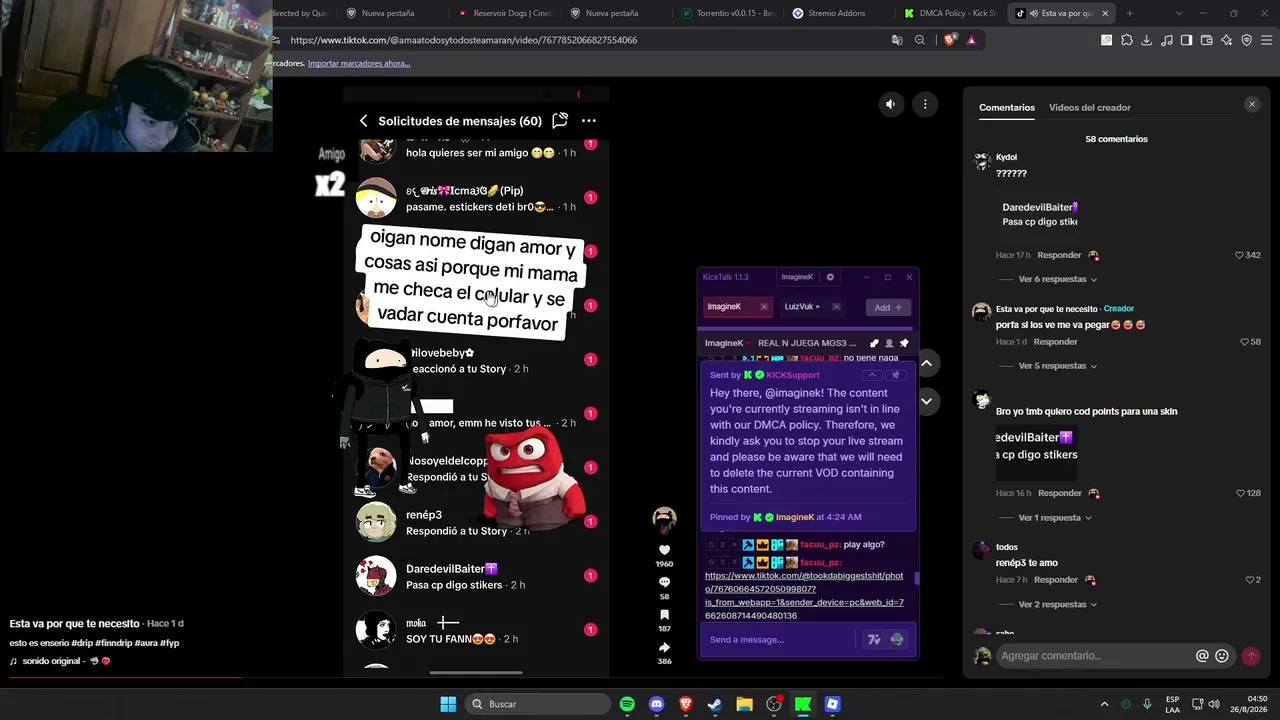Reply to comment posted Hace 1 d
The width and height of the screenshot is (1280, 720).
point(1055,342)
